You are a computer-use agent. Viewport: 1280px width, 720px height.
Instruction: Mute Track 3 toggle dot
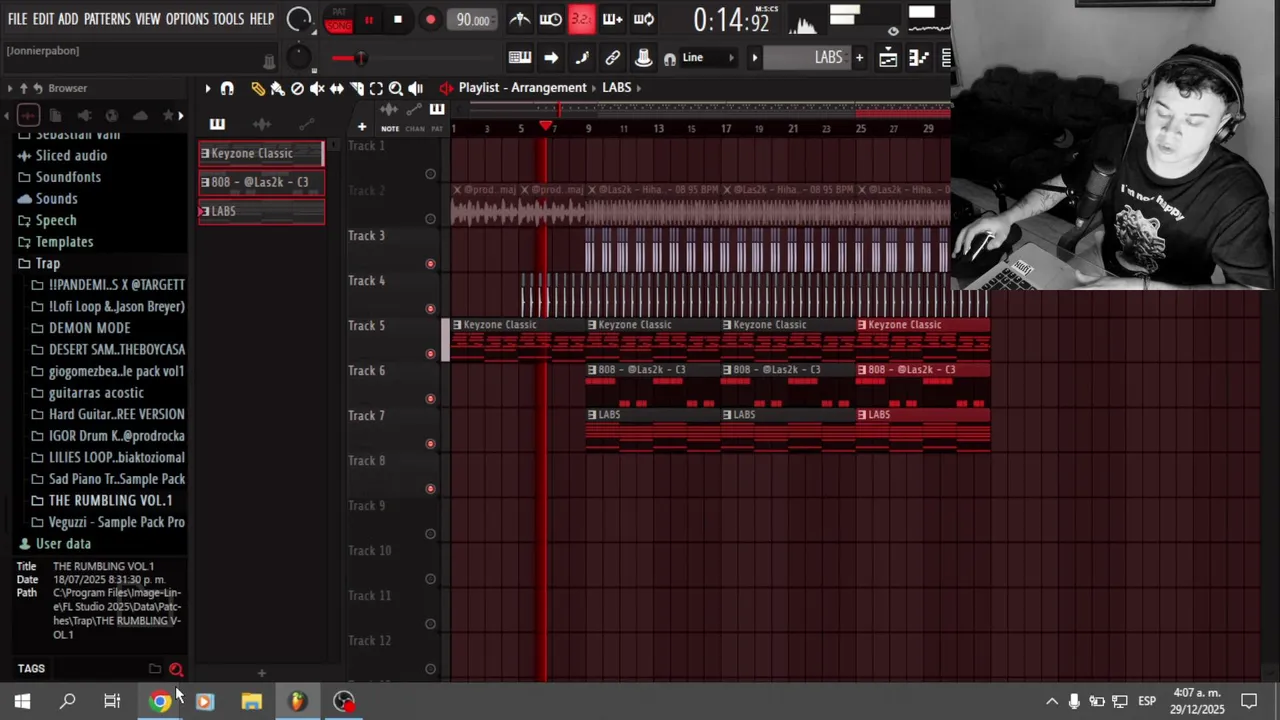click(x=431, y=264)
